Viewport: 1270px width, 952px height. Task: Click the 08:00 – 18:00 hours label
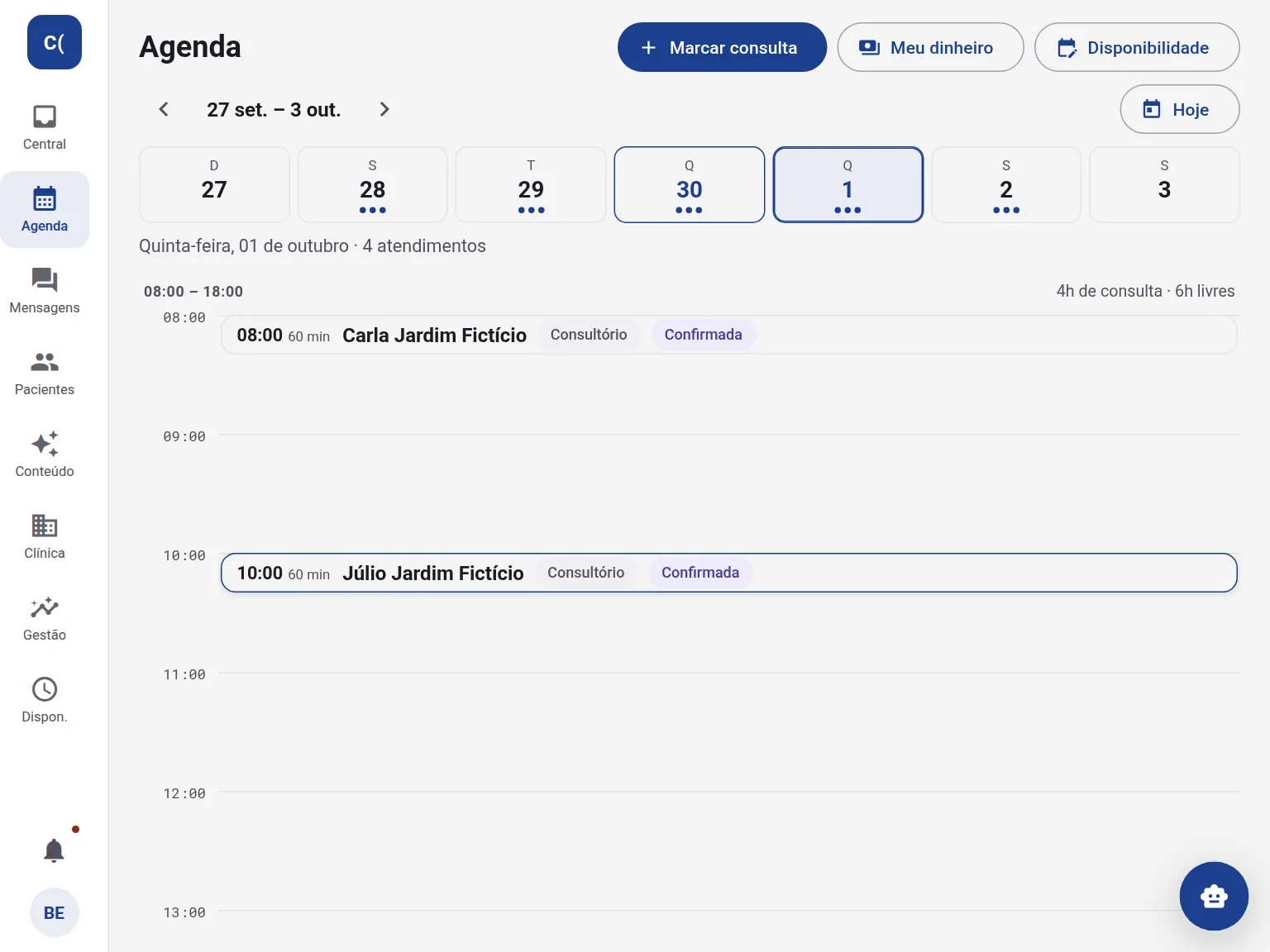click(193, 291)
